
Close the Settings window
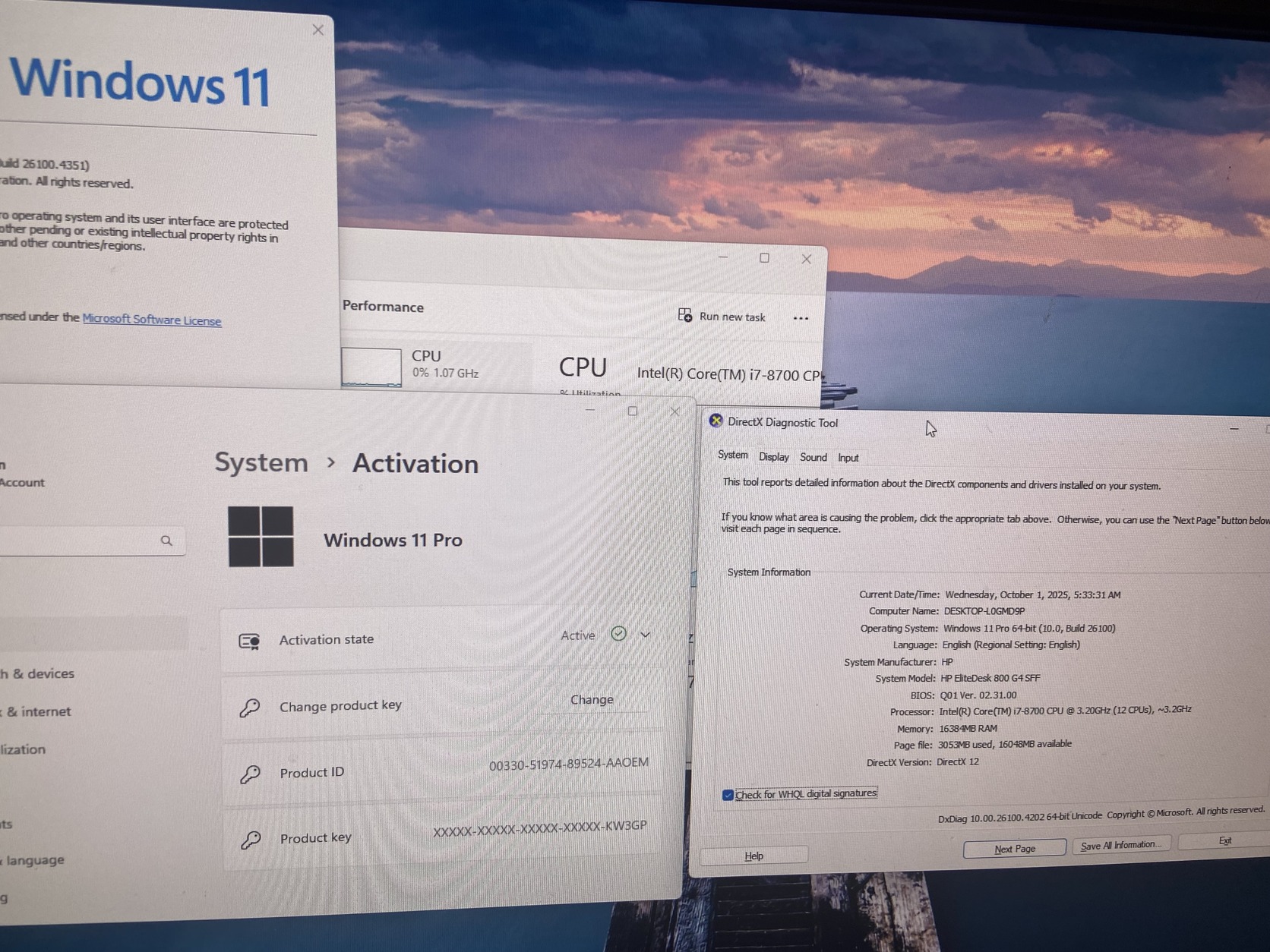674,411
